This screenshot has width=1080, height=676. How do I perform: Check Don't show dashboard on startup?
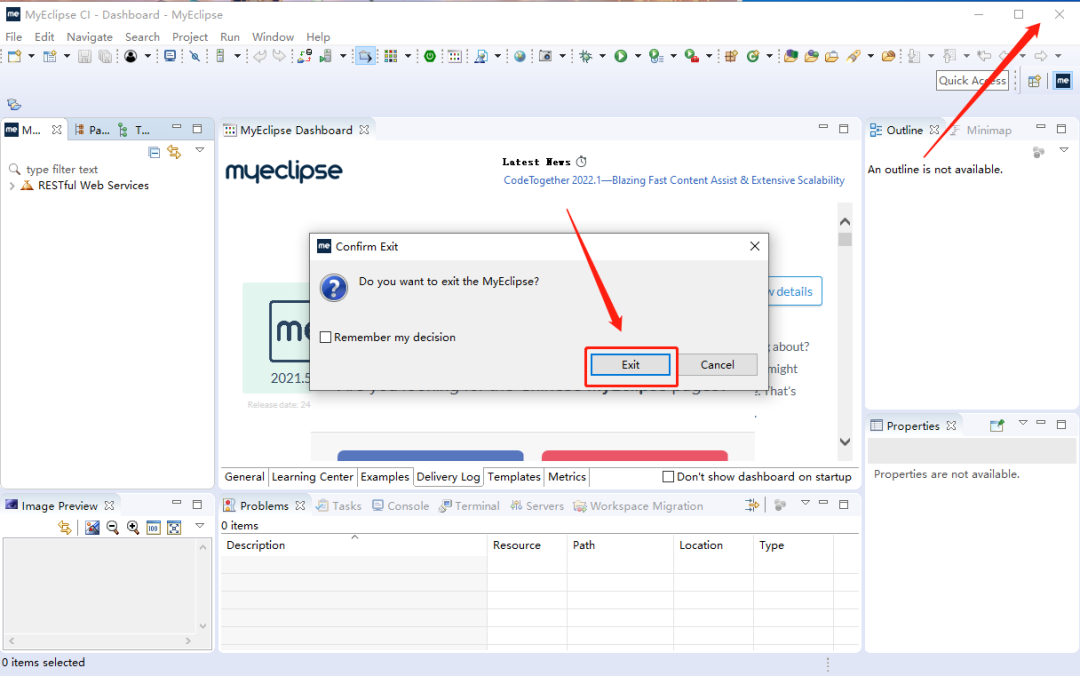[x=667, y=476]
